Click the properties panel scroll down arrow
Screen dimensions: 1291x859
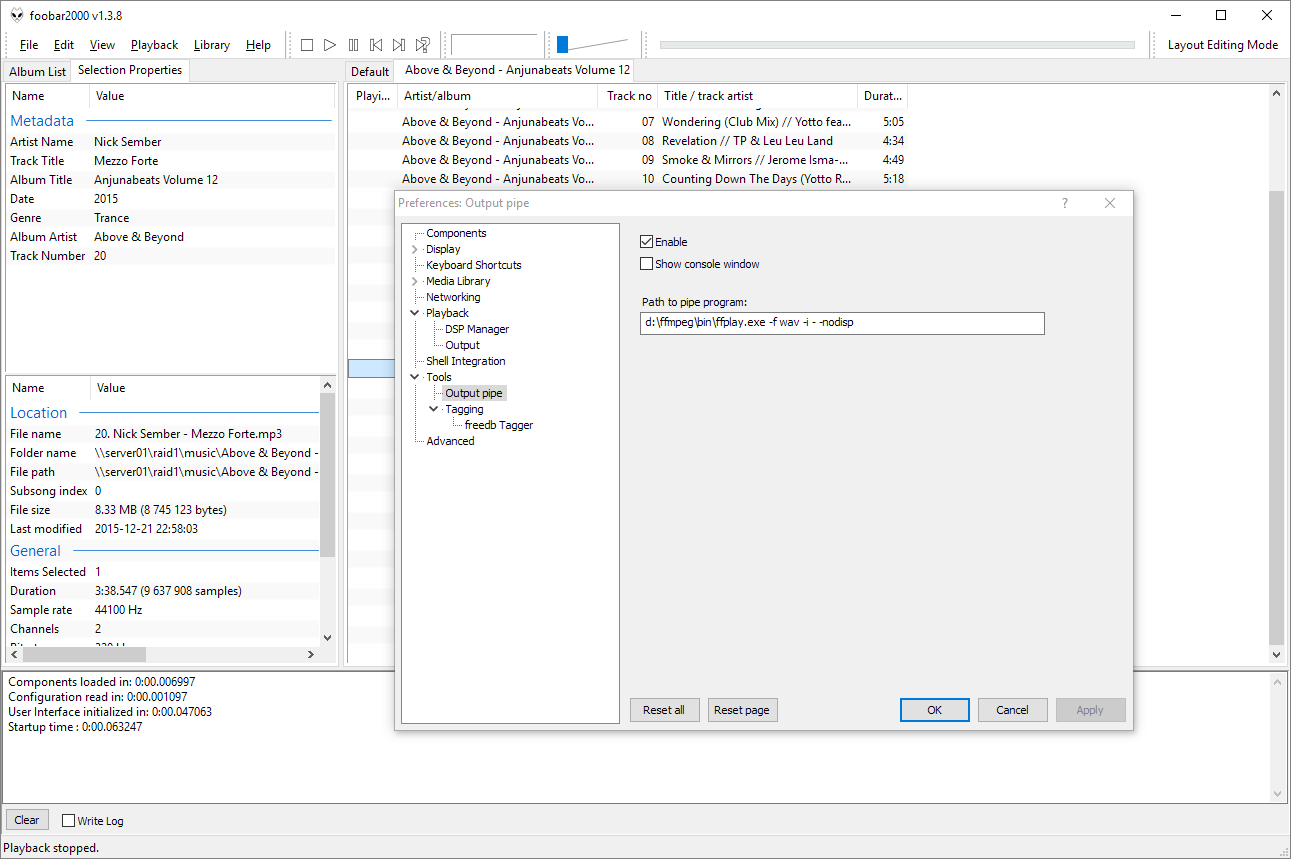click(327, 636)
